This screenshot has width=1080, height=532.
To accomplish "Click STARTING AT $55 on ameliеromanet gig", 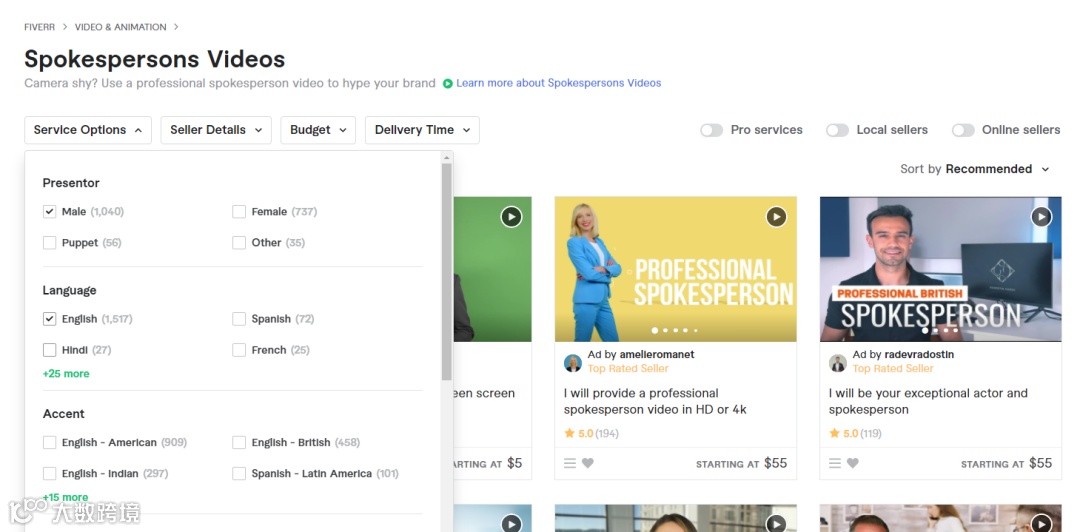I will (741, 463).
